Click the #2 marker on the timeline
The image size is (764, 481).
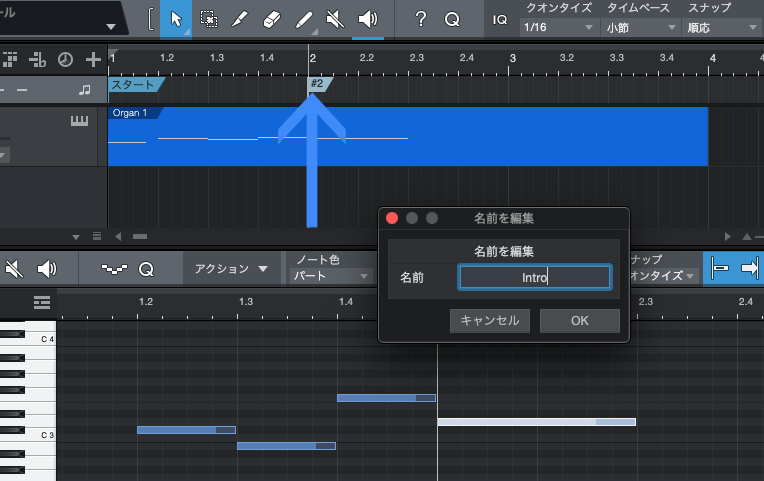318,85
